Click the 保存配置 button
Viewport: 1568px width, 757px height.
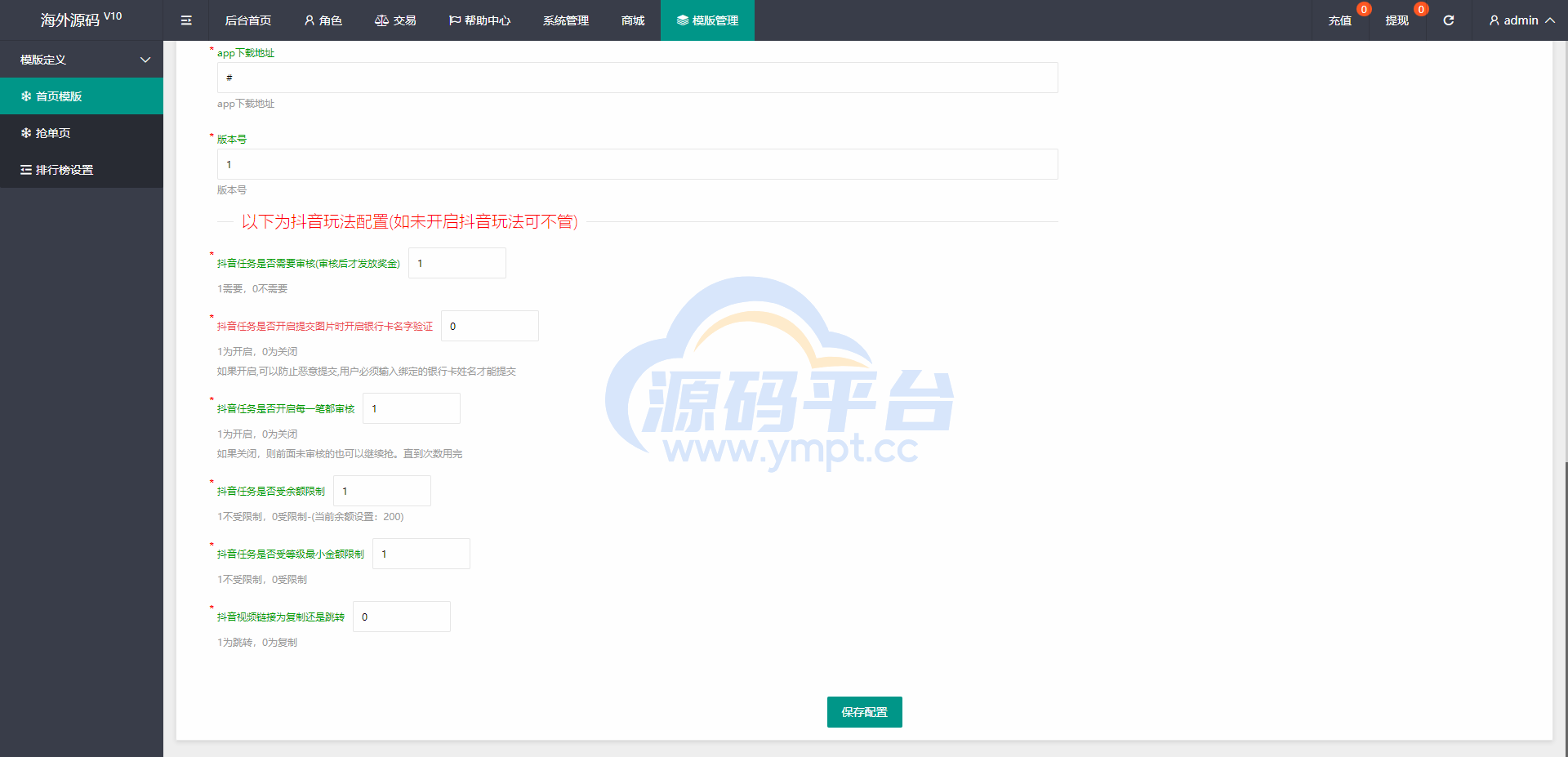coord(864,712)
